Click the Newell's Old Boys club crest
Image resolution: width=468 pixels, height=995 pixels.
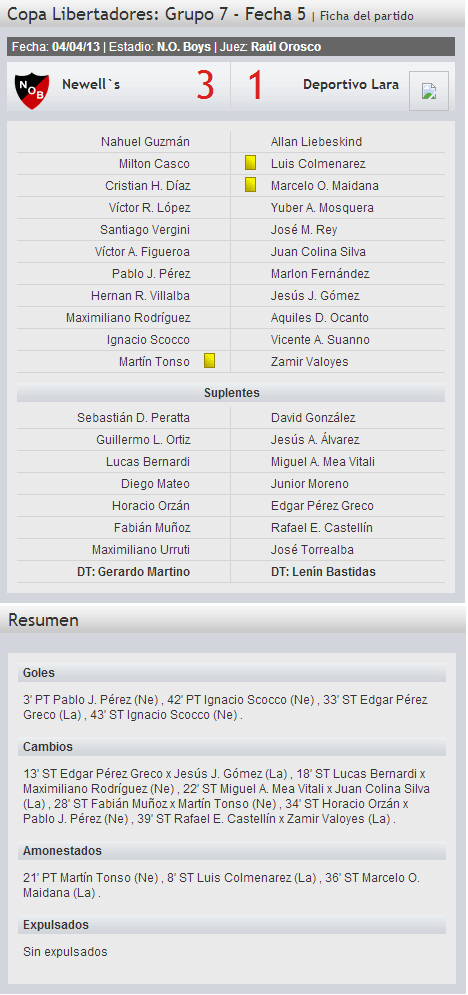click(32, 91)
